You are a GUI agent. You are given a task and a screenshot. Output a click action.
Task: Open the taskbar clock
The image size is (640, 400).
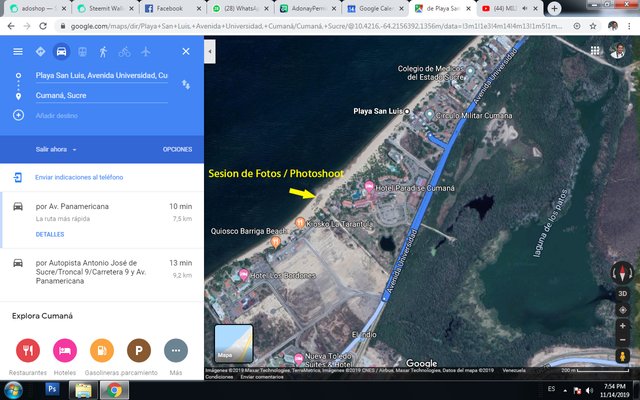(x=617, y=390)
